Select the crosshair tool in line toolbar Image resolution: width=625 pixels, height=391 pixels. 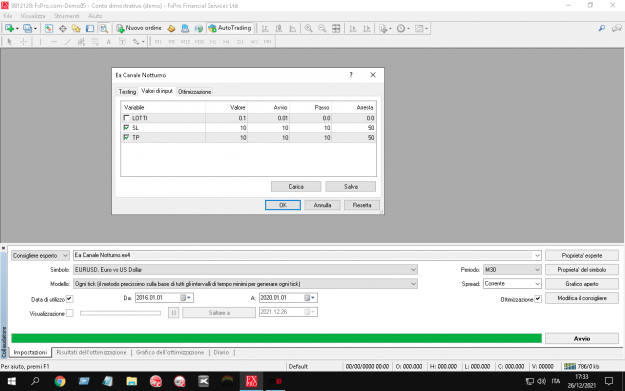(24, 41)
